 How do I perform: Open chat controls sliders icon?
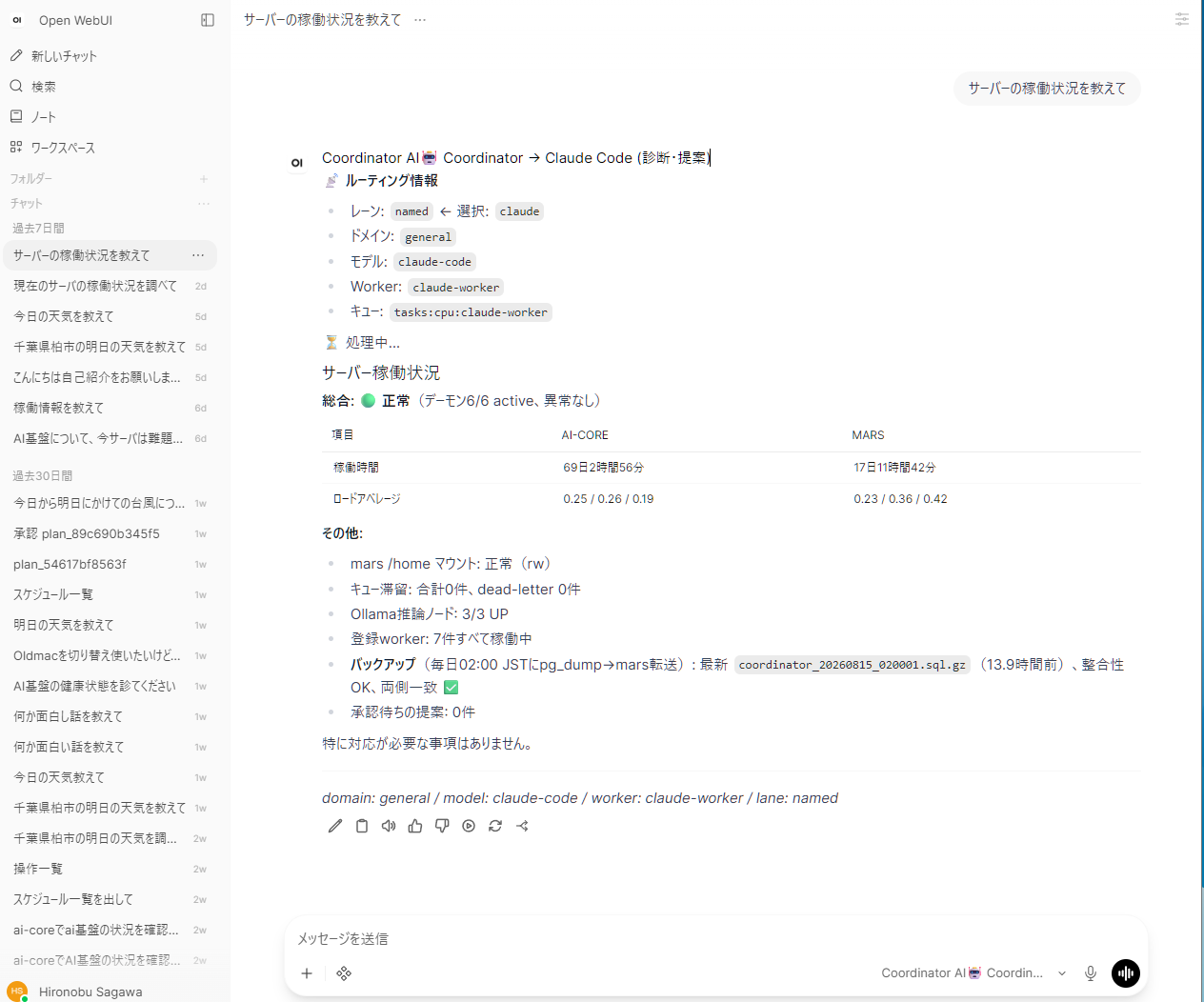(1182, 19)
